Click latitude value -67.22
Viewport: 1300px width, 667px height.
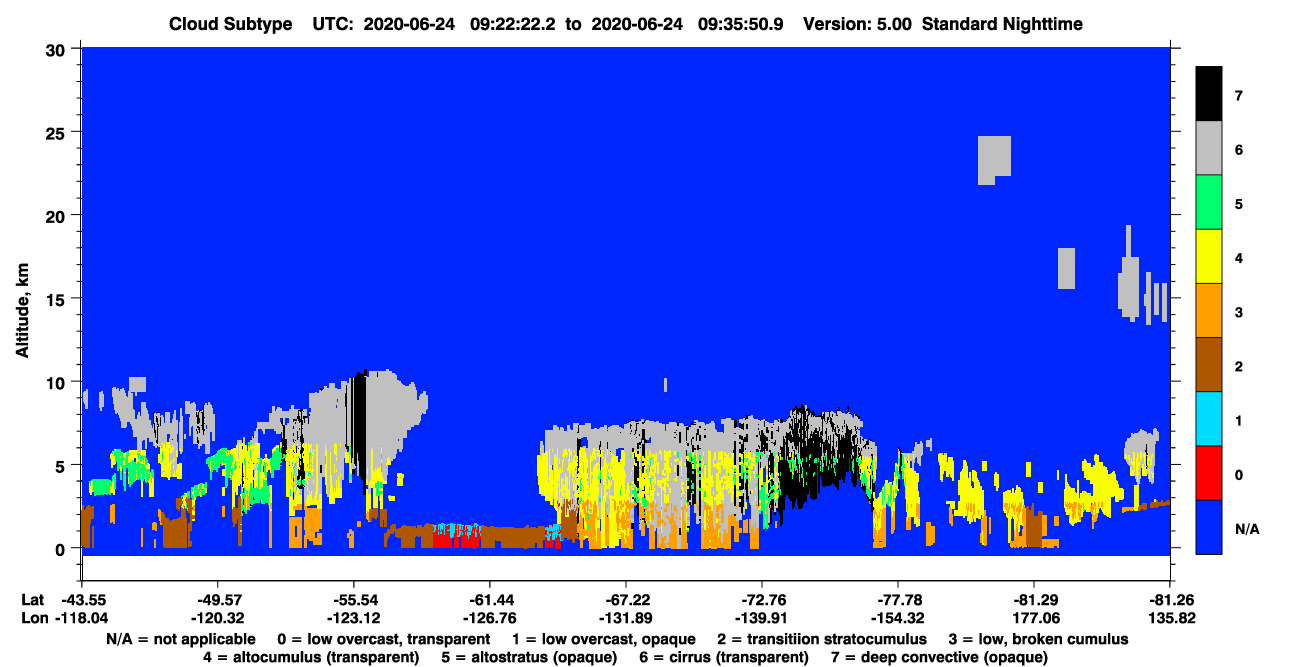(x=625, y=599)
